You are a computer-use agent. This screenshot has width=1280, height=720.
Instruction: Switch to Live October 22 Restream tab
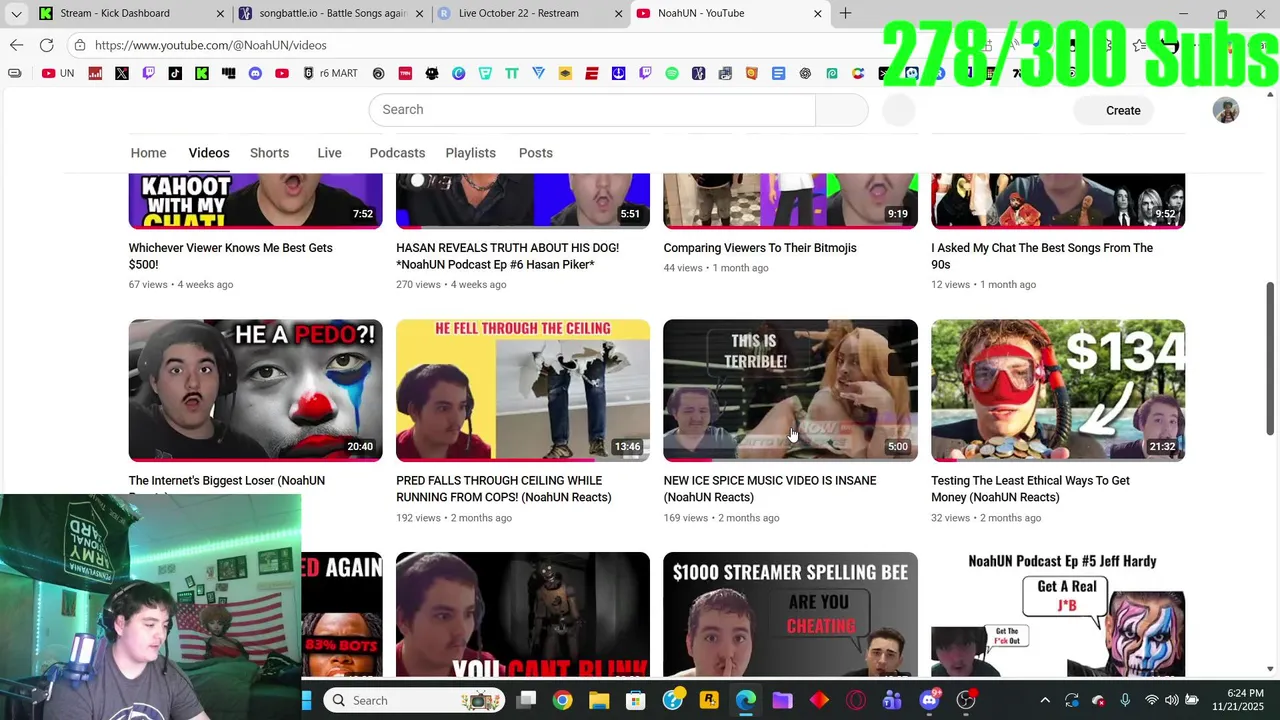(x=531, y=13)
